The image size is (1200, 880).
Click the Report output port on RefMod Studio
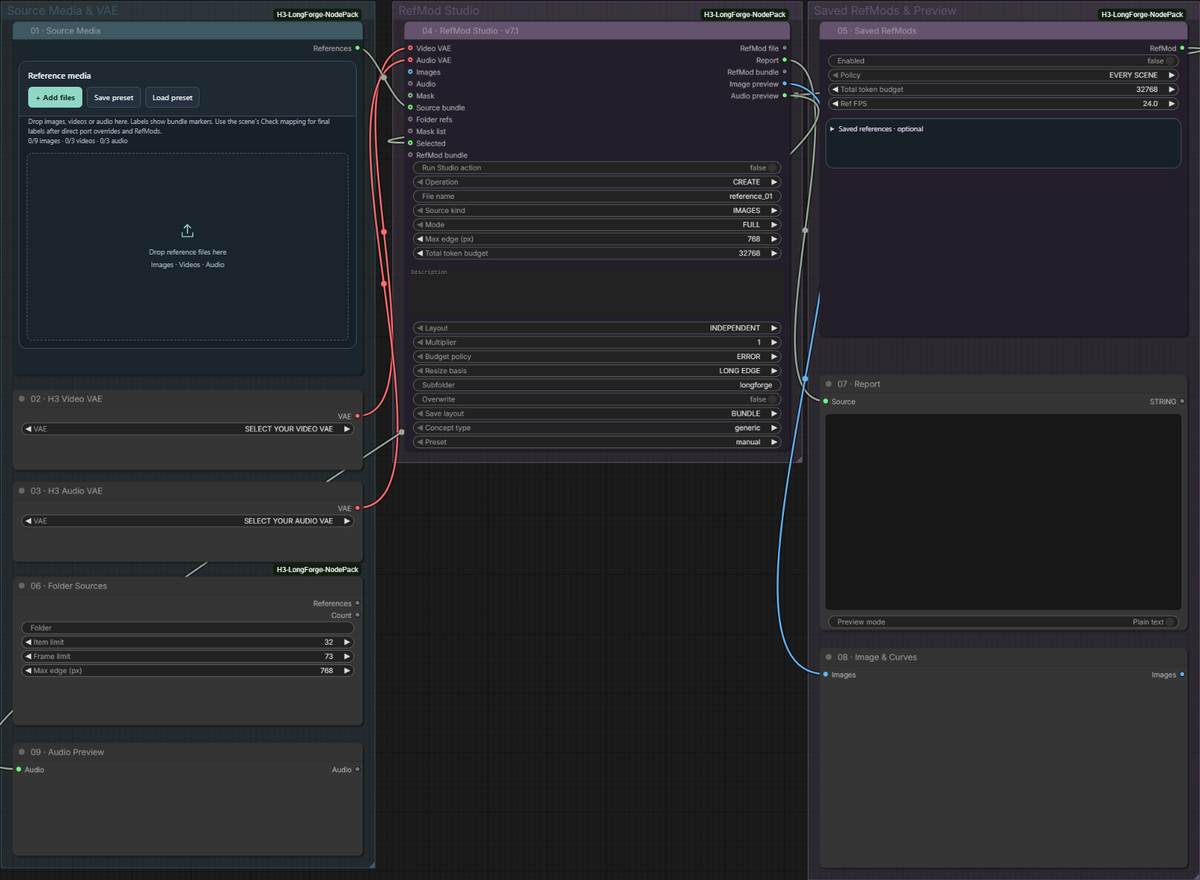coord(785,60)
